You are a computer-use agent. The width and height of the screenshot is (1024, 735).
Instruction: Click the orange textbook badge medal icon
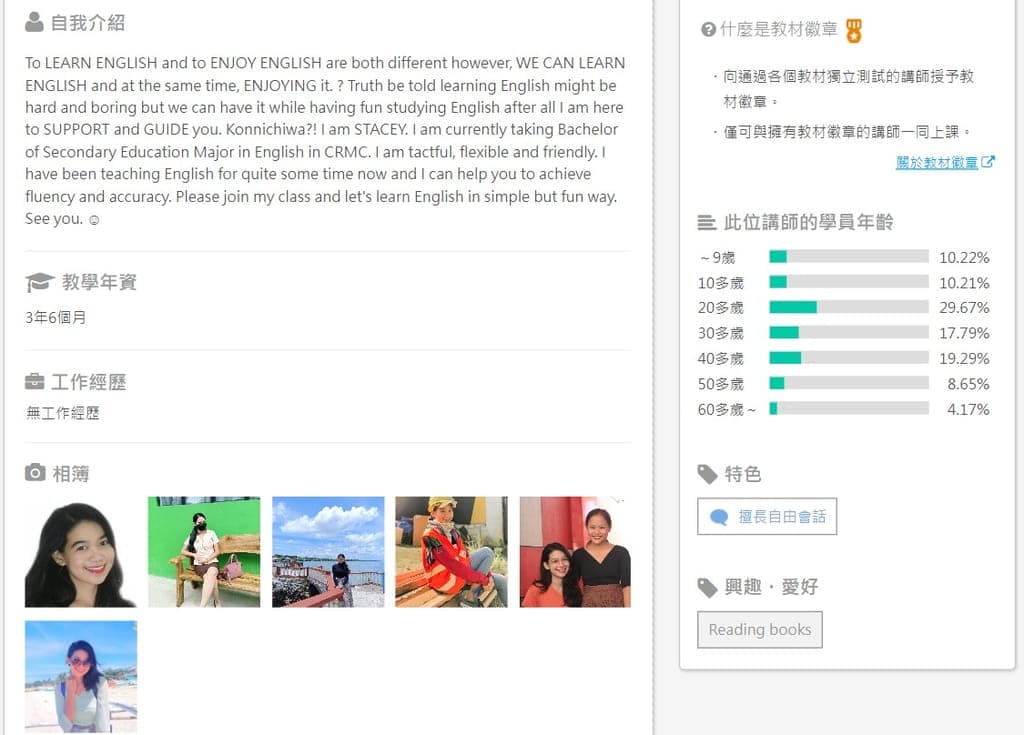[x=854, y=30]
